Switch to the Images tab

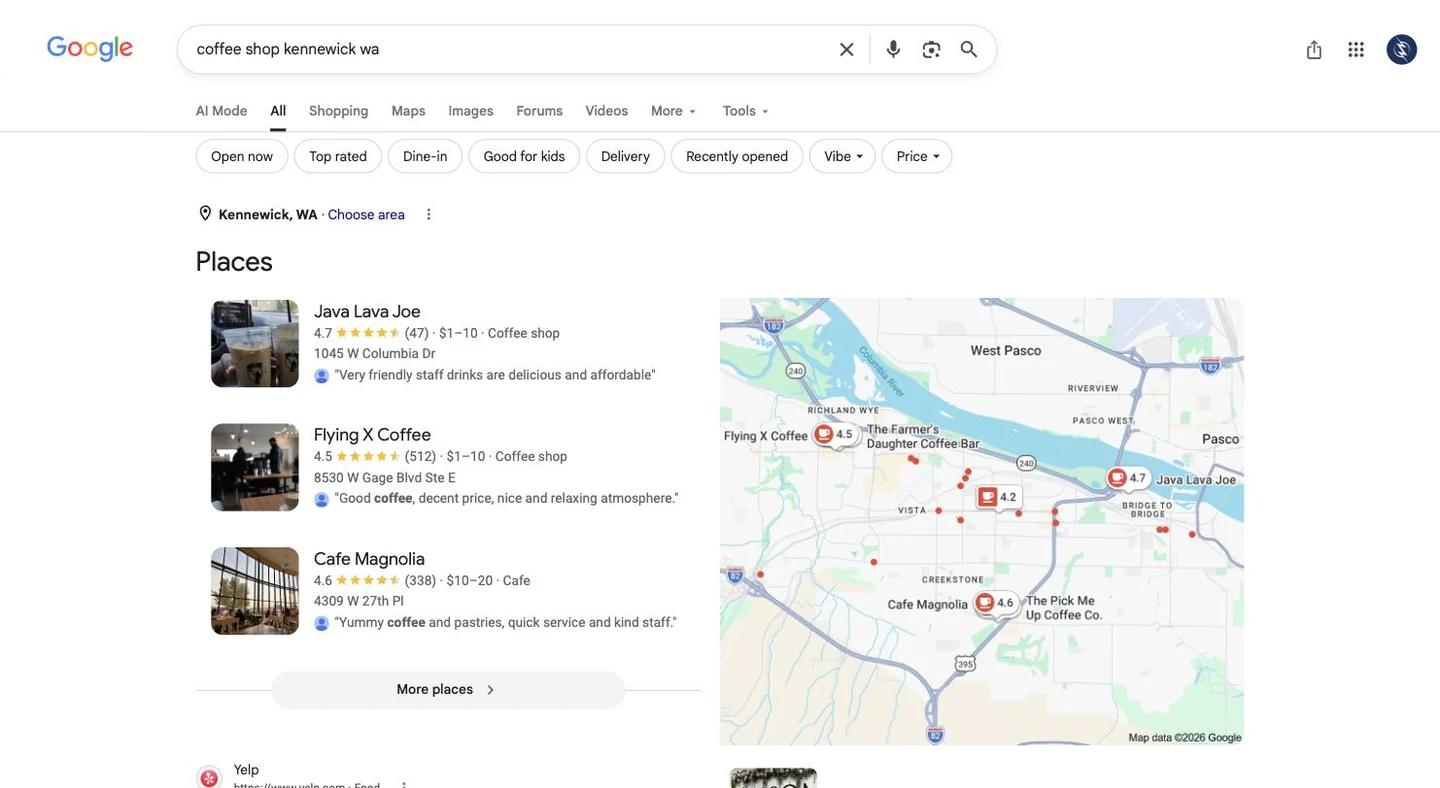click(471, 111)
